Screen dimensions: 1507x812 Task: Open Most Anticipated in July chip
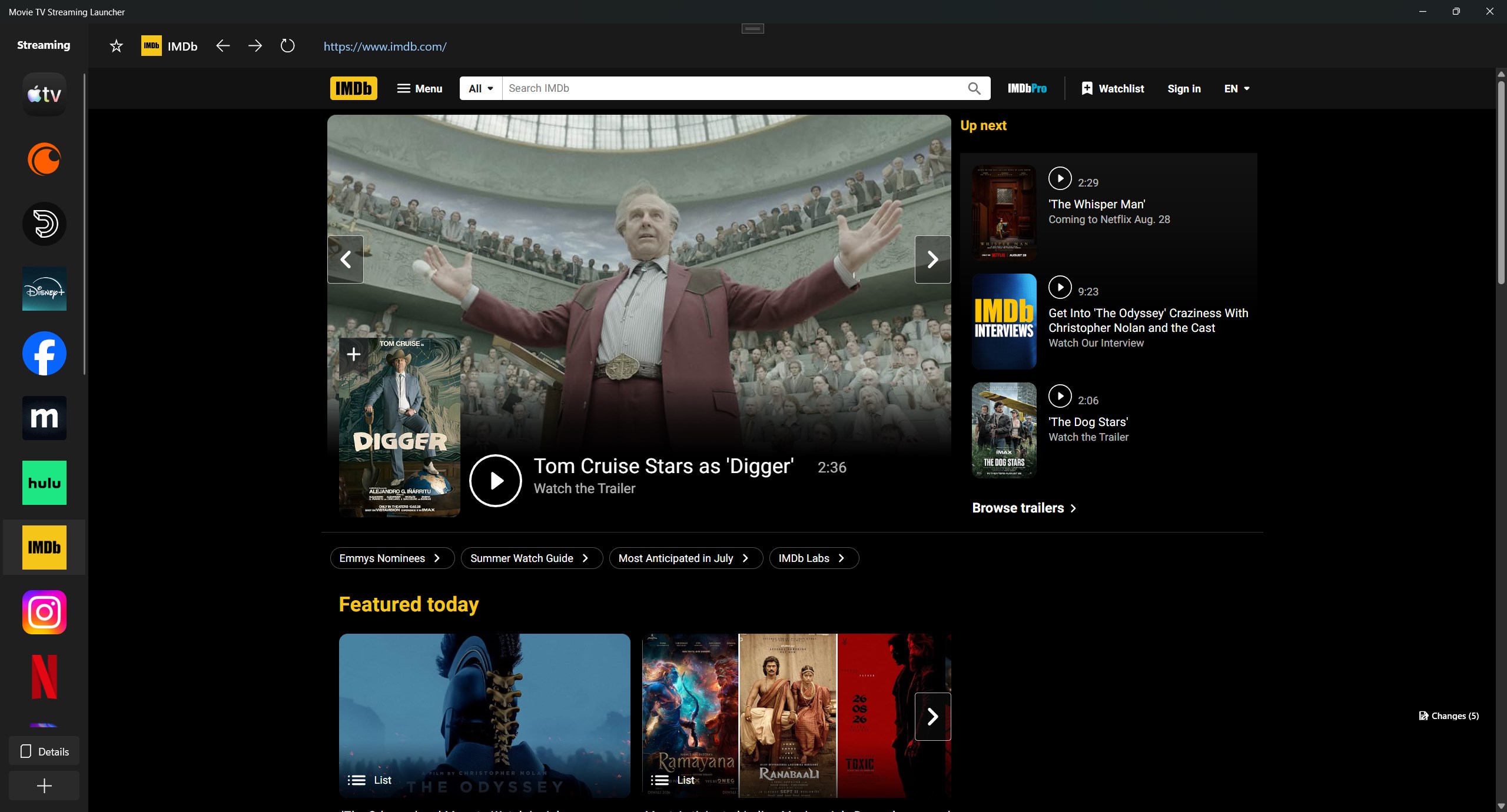pyautogui.click(x=686, y=558)
